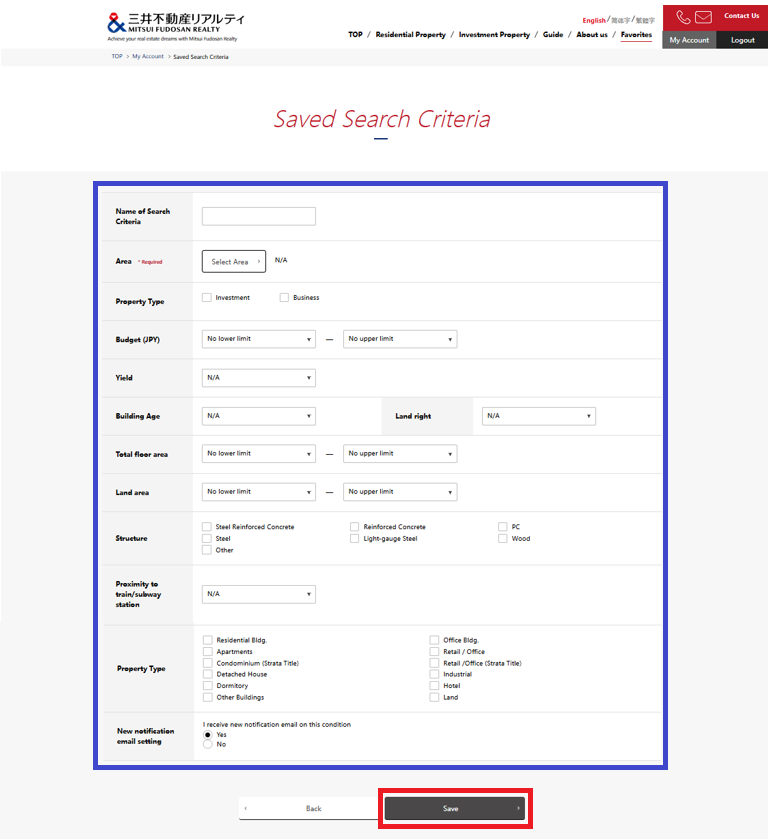This screenshot has height=839, width=768.
Task: Follow the My Account breadcrumb link
Action: (x=147, y=57)
